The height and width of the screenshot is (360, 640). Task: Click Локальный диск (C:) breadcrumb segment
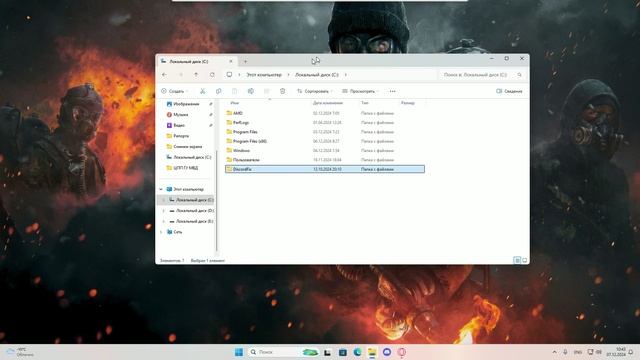[x=317, y=75]
